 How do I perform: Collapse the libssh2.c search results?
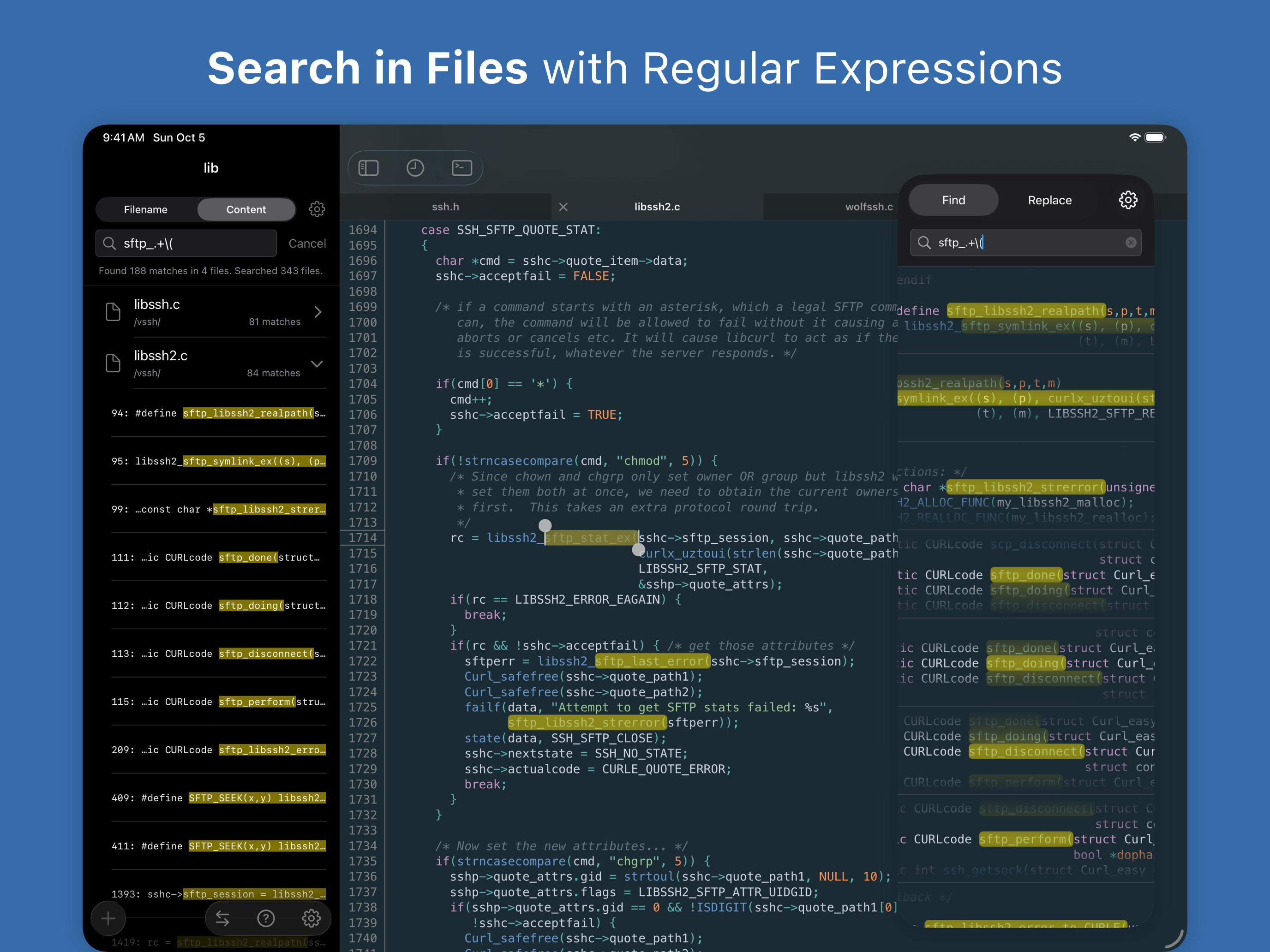(317, 363)
